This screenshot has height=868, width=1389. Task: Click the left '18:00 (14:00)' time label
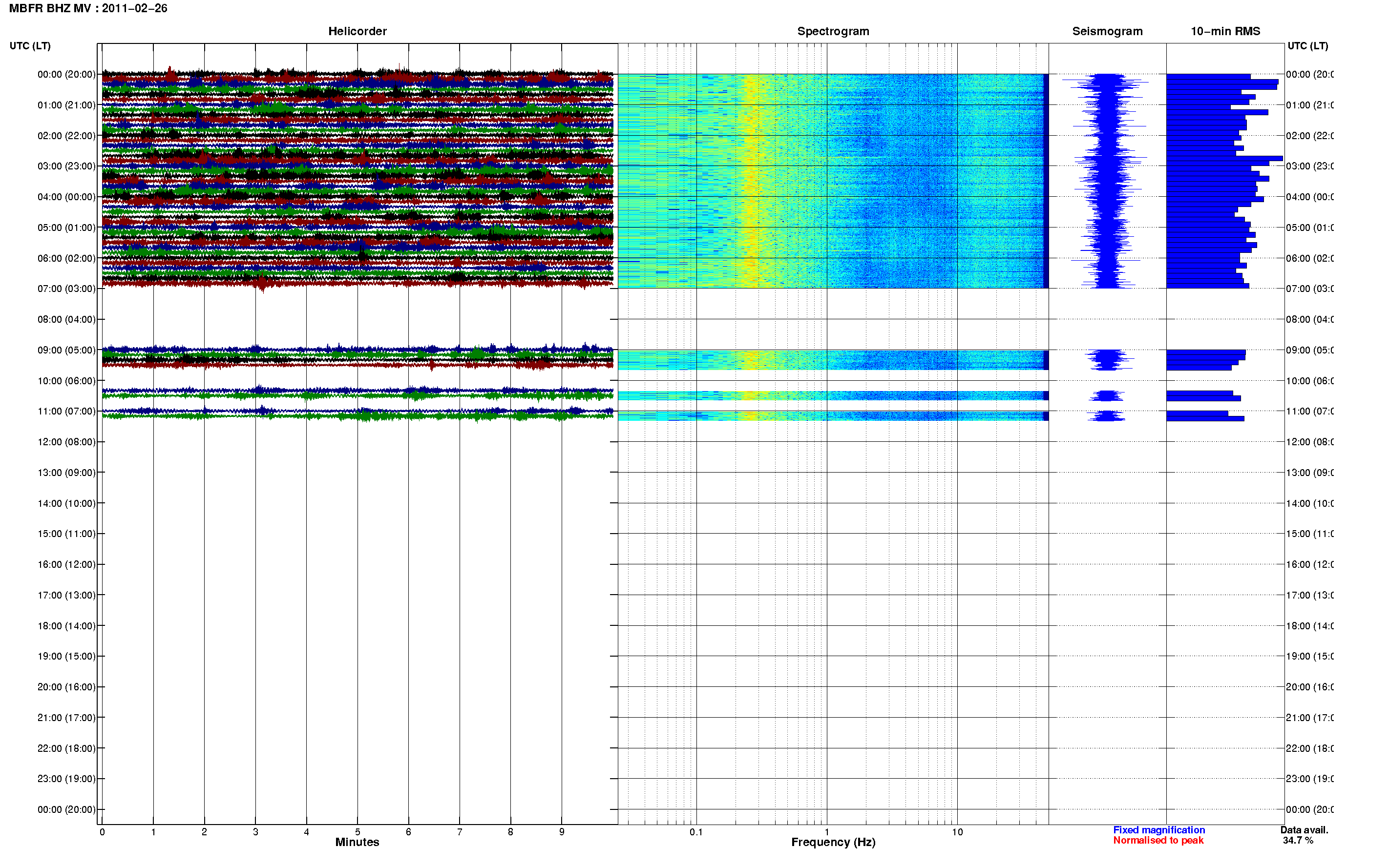[66, 626]
